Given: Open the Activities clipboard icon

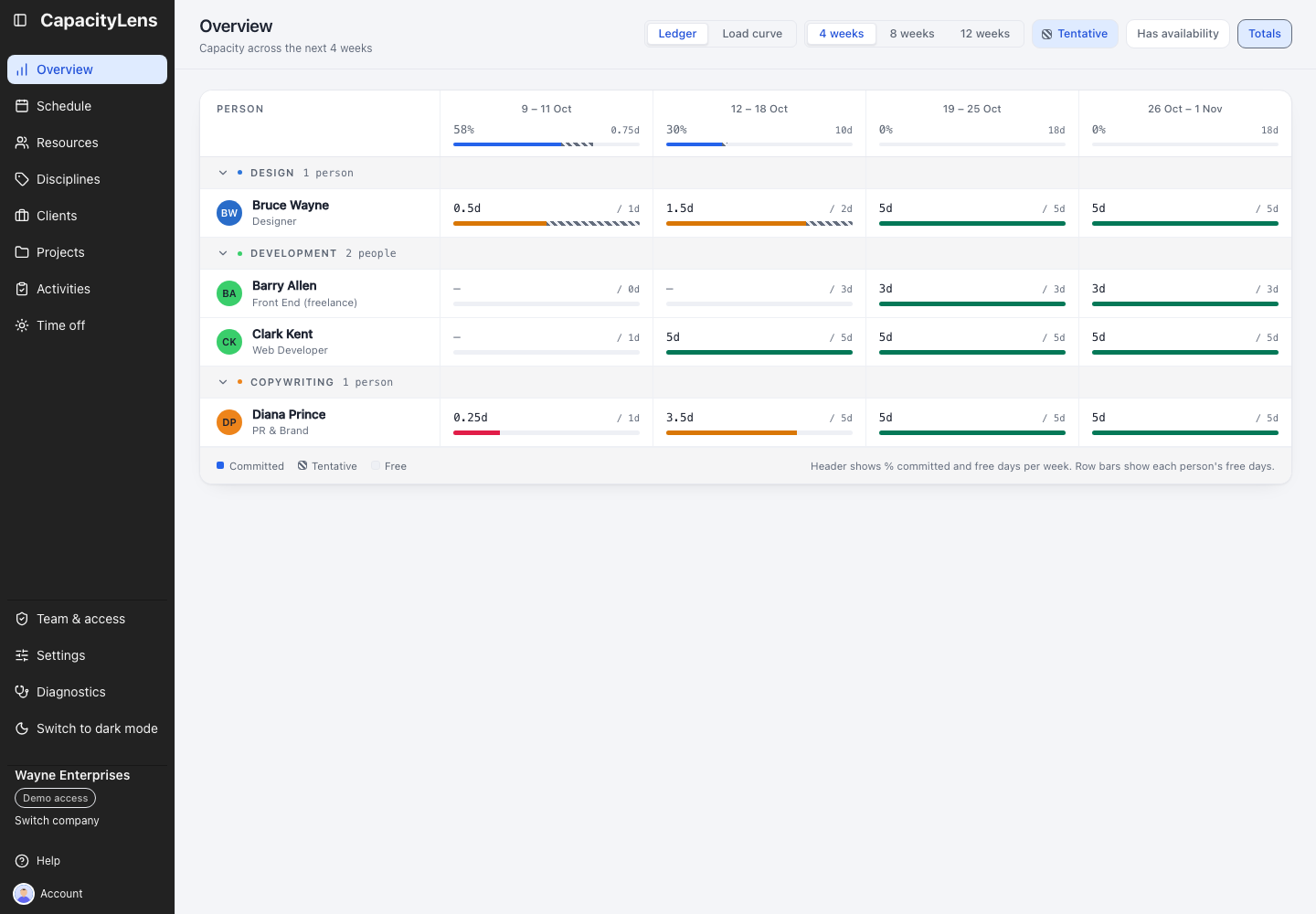Looking at the screenshot, I should click(x=22, y=289).
